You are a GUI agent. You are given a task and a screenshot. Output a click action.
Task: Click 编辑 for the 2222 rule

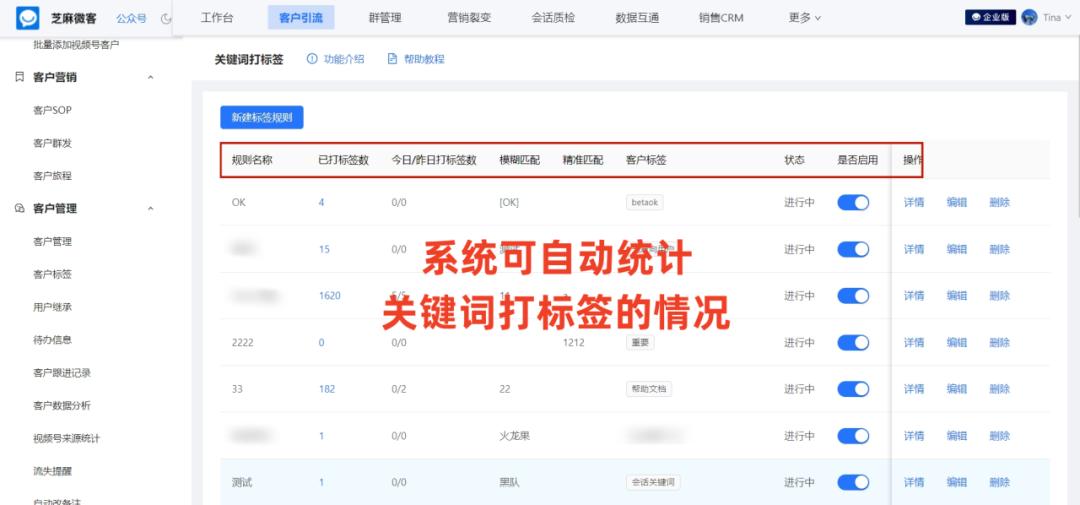(957, 342)
